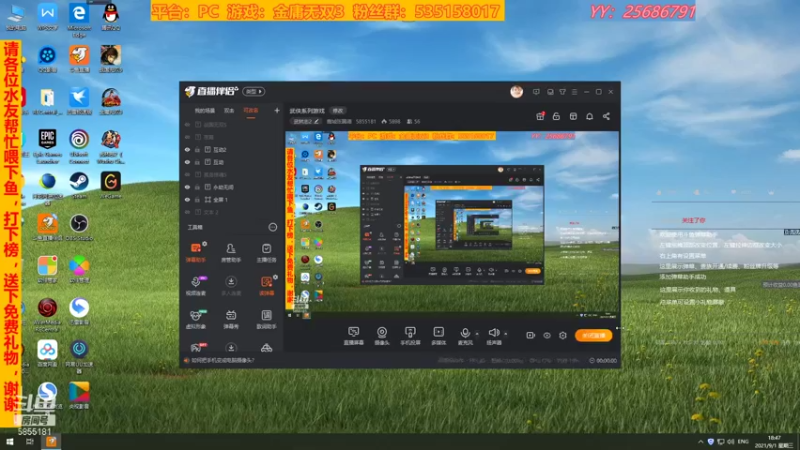Screen dimensions: 800x450
Task: Edit the stream title pill with the pencil
Action: click(306, 121)
